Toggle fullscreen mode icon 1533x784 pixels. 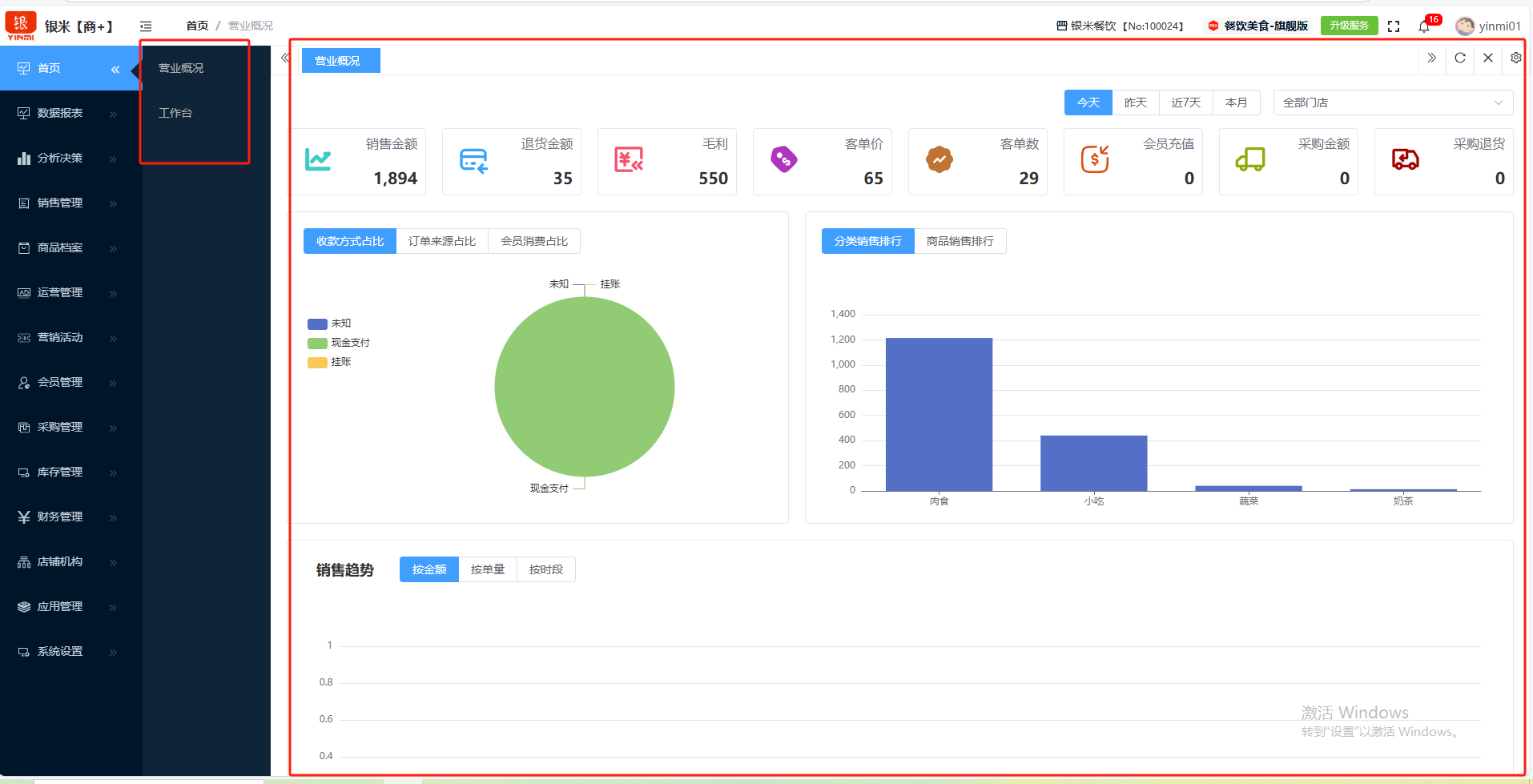[x=1394, y=26]
